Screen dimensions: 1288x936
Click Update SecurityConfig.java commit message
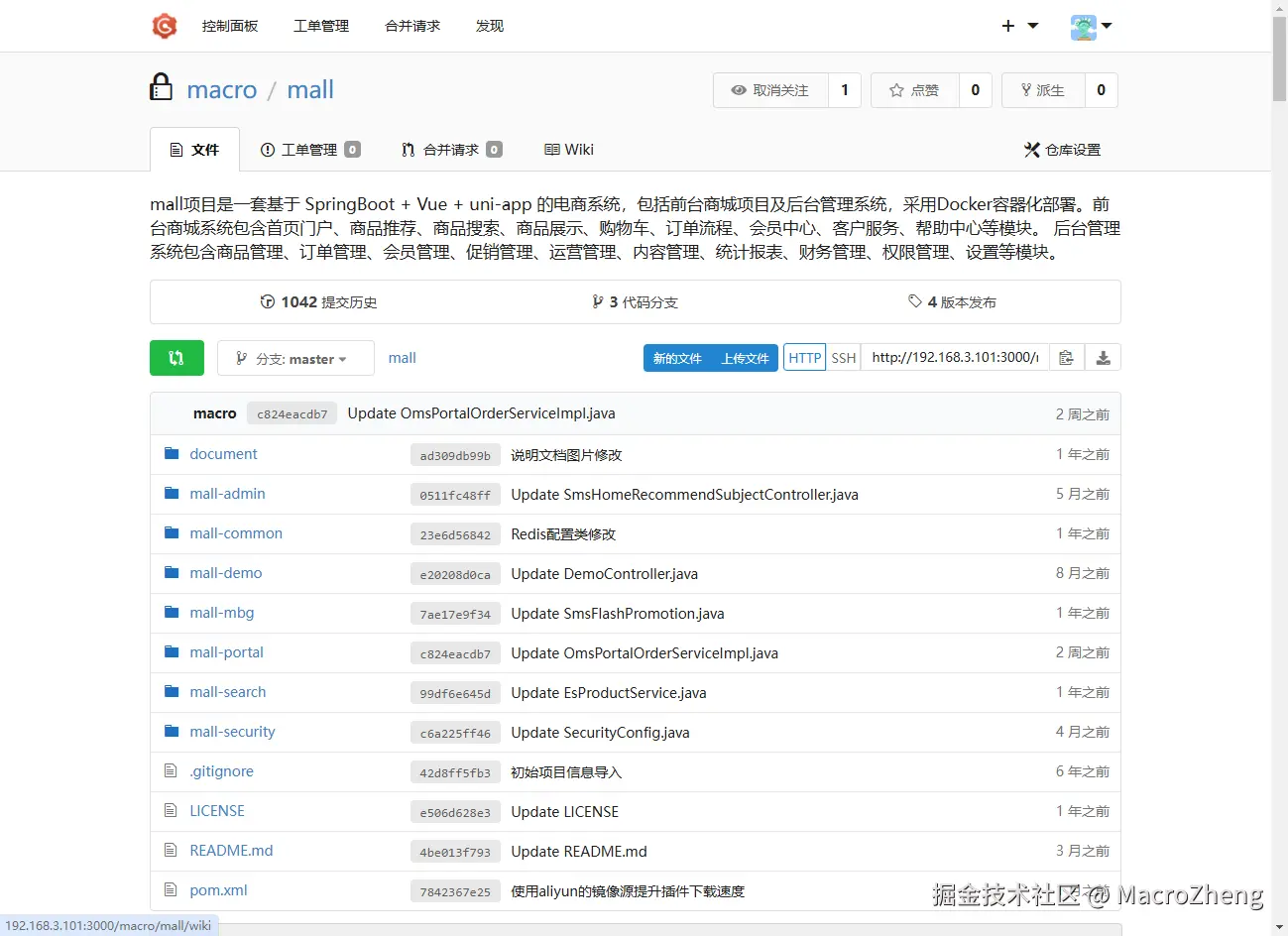coord(600,733)
